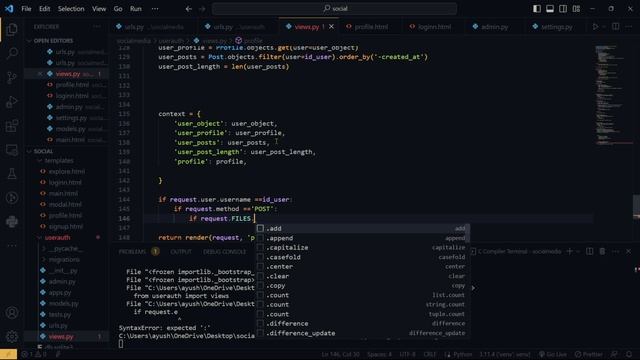Viewport: 640px width, 360px height.
Task: Expand the migrations folder
Action: [x=44, y=260]
